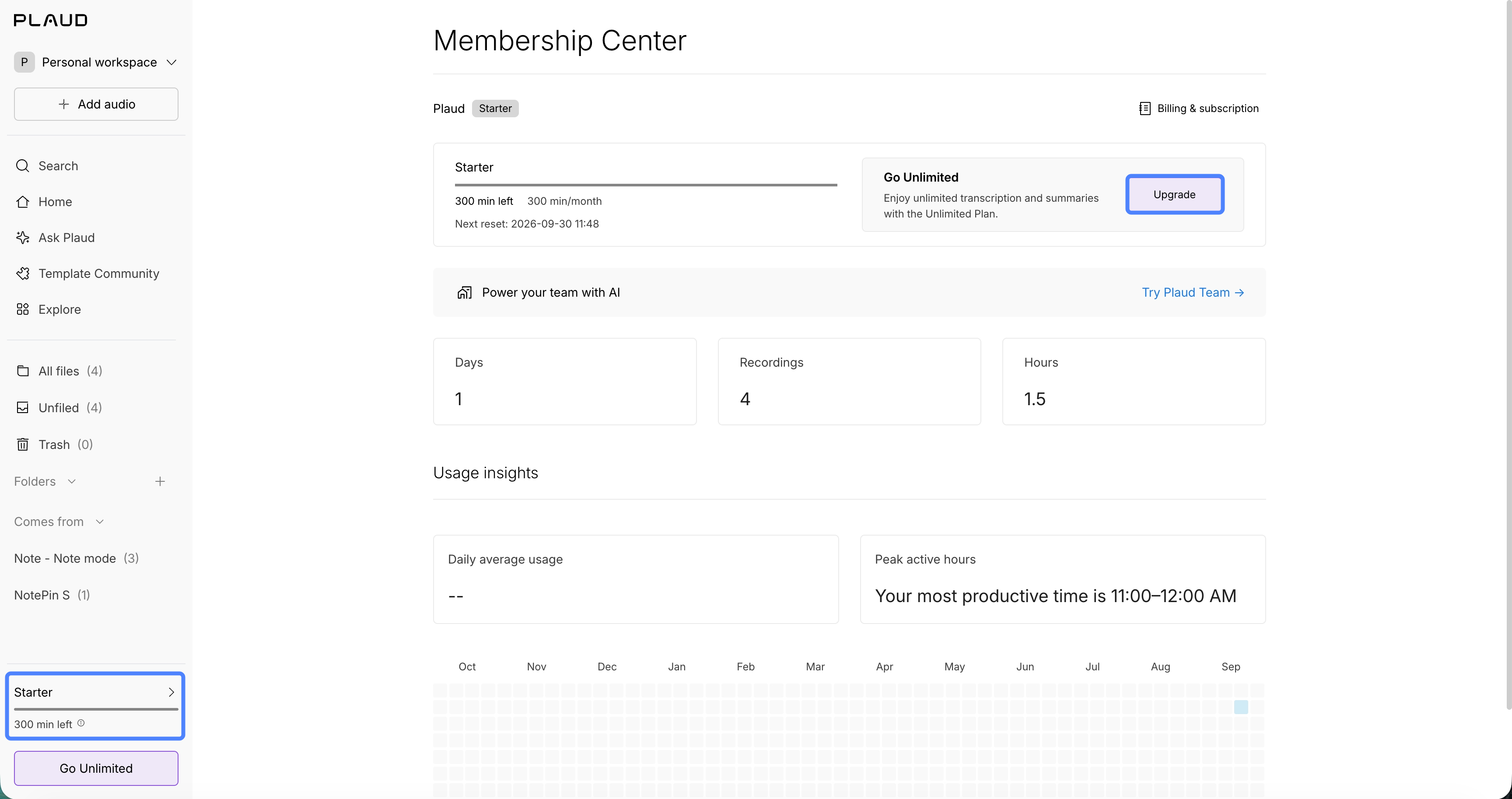Click the Trash bin icon
The image size is (1512, 799).
(x=22, y=445)
